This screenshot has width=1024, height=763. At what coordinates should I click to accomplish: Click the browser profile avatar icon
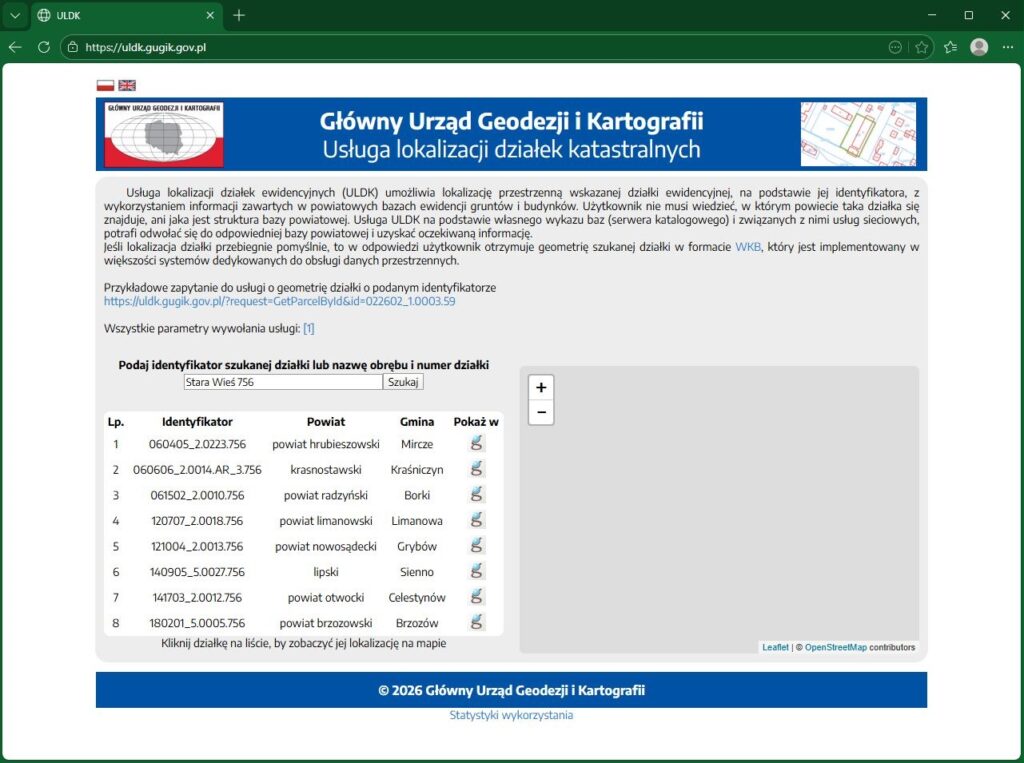(x=977, y=46)
